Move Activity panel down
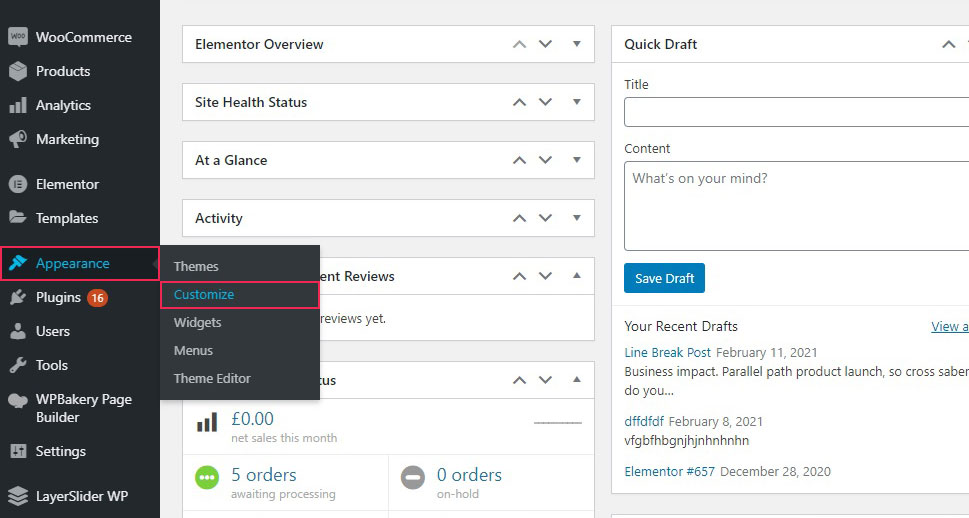Viewport: 969px width, 518px height. tap(545, 218)
